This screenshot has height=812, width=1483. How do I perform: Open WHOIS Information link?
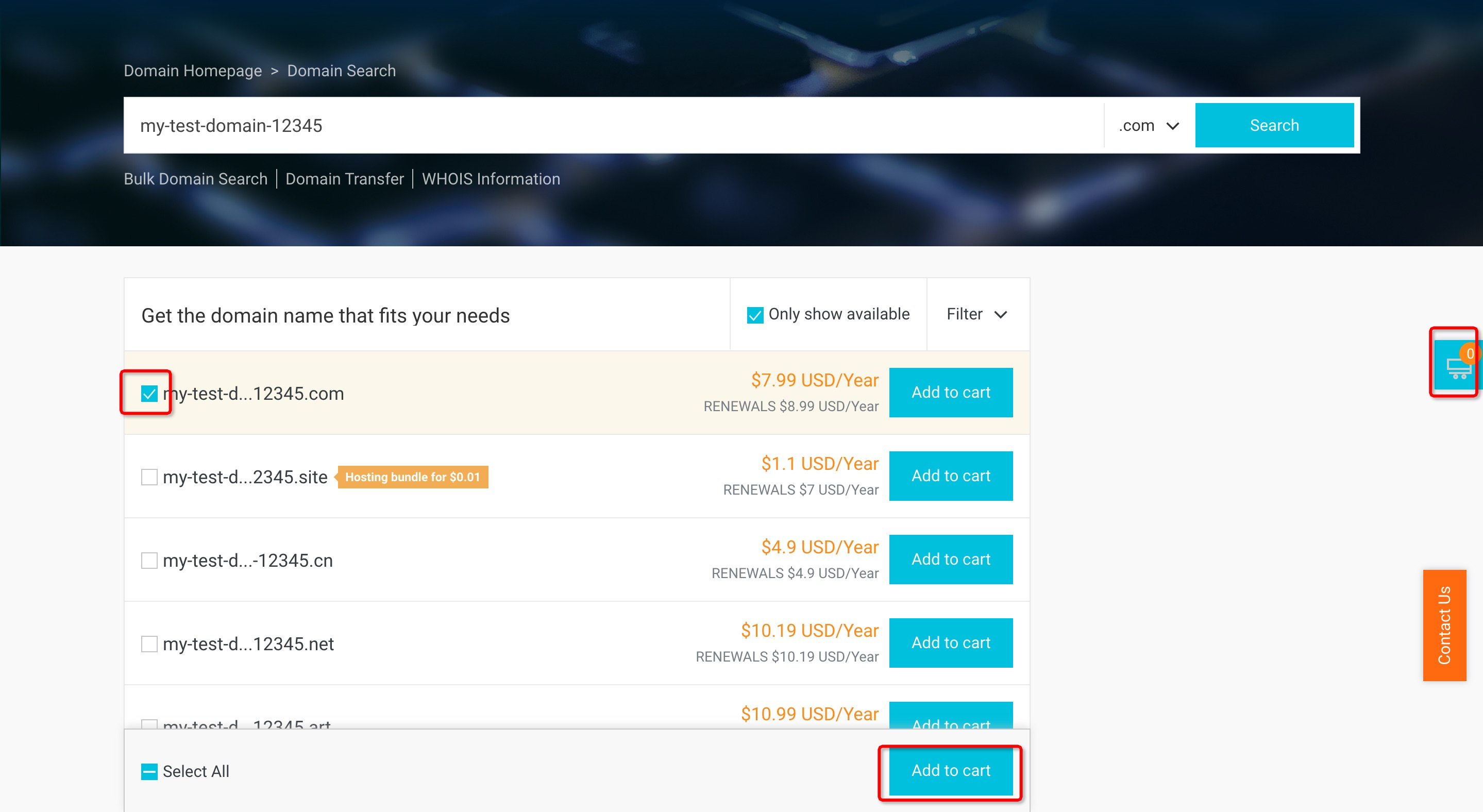pos(491,179)
